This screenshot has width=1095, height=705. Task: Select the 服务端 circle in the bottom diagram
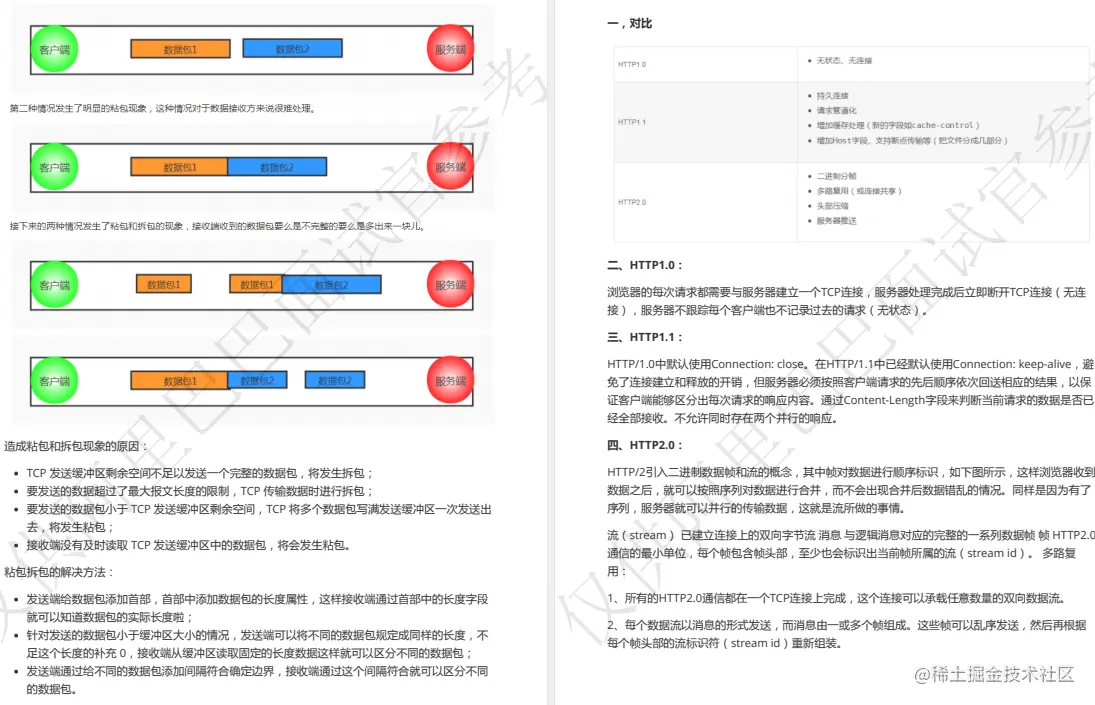point(449,380)
